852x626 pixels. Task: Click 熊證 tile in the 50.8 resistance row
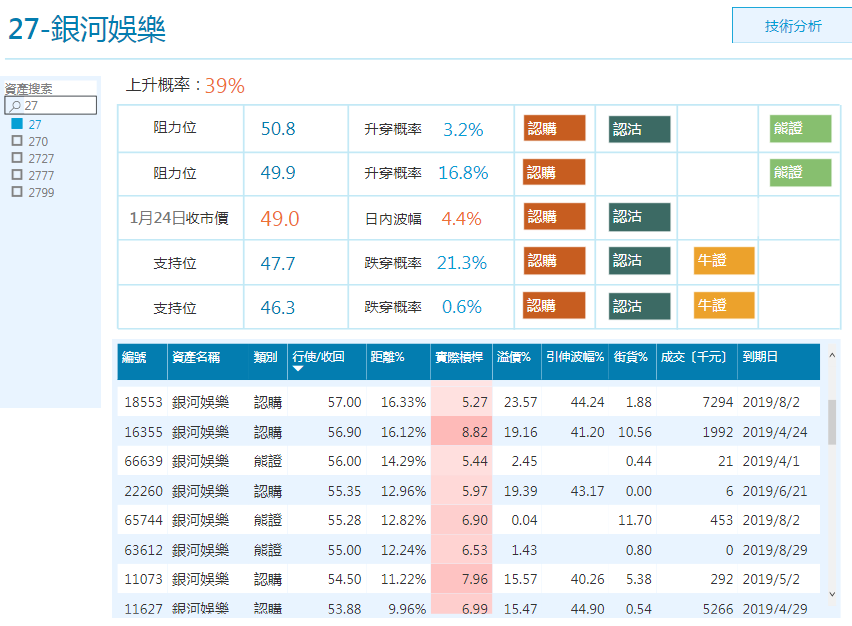(x=800, y=129)
